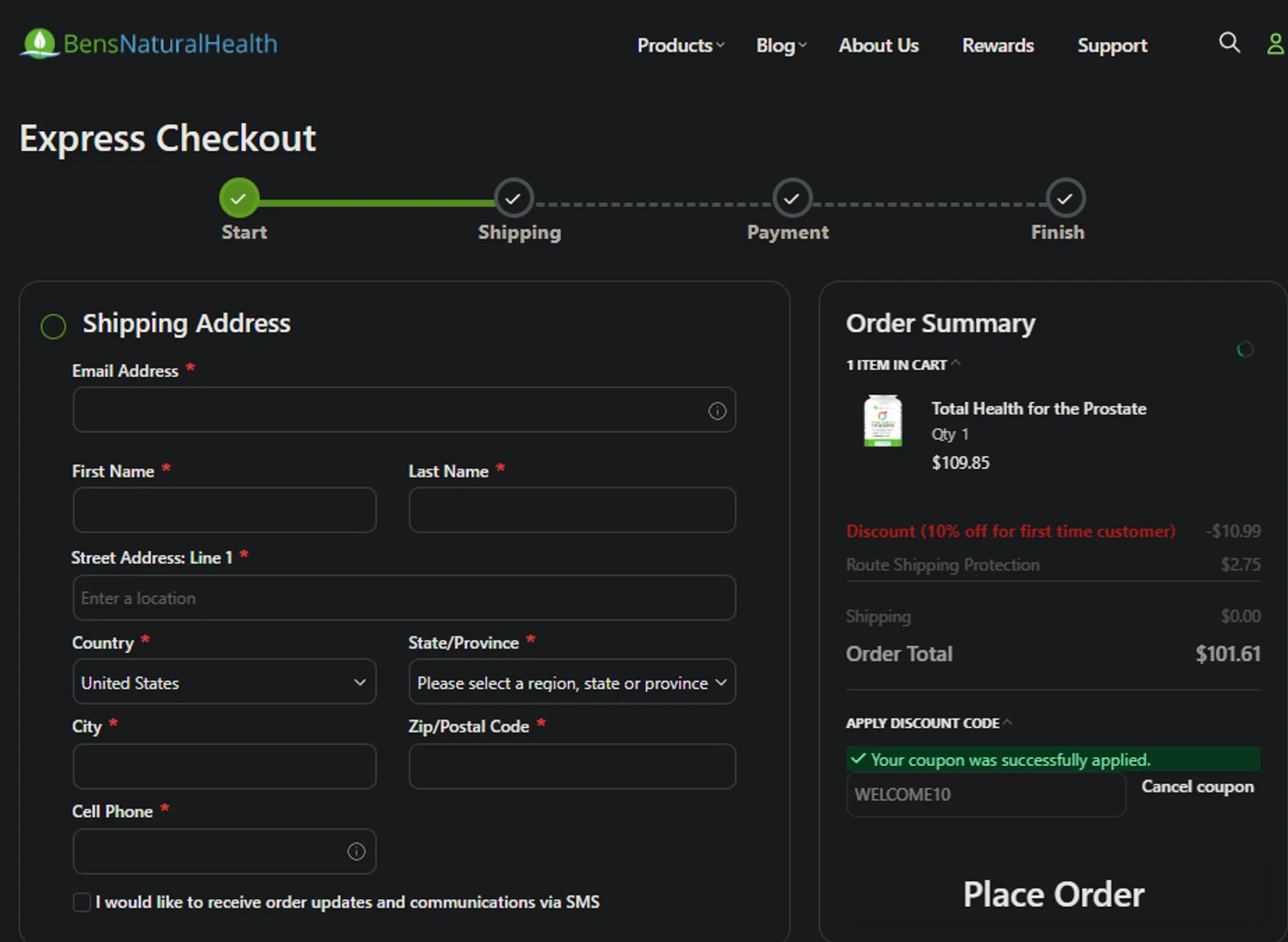Screen dimensions: 1288x942
Task: Click the Payment step circle icon
Action: tap(792, 198)
